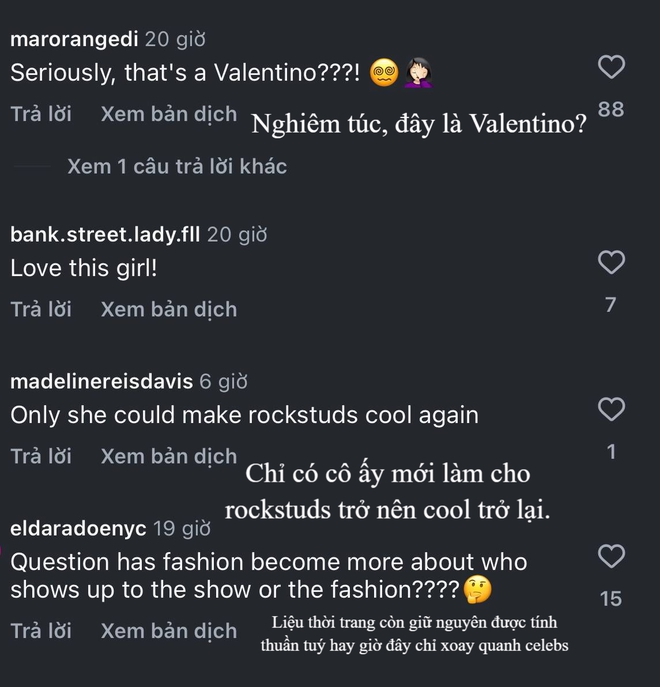View translation of rockstuds comment

169,456
